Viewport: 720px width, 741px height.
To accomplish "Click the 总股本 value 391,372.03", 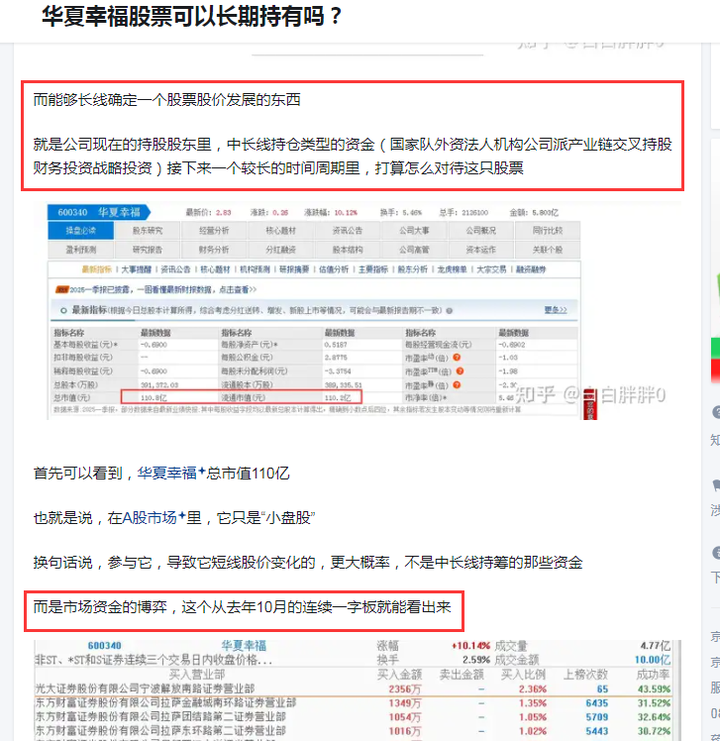I will coord(159,385).
